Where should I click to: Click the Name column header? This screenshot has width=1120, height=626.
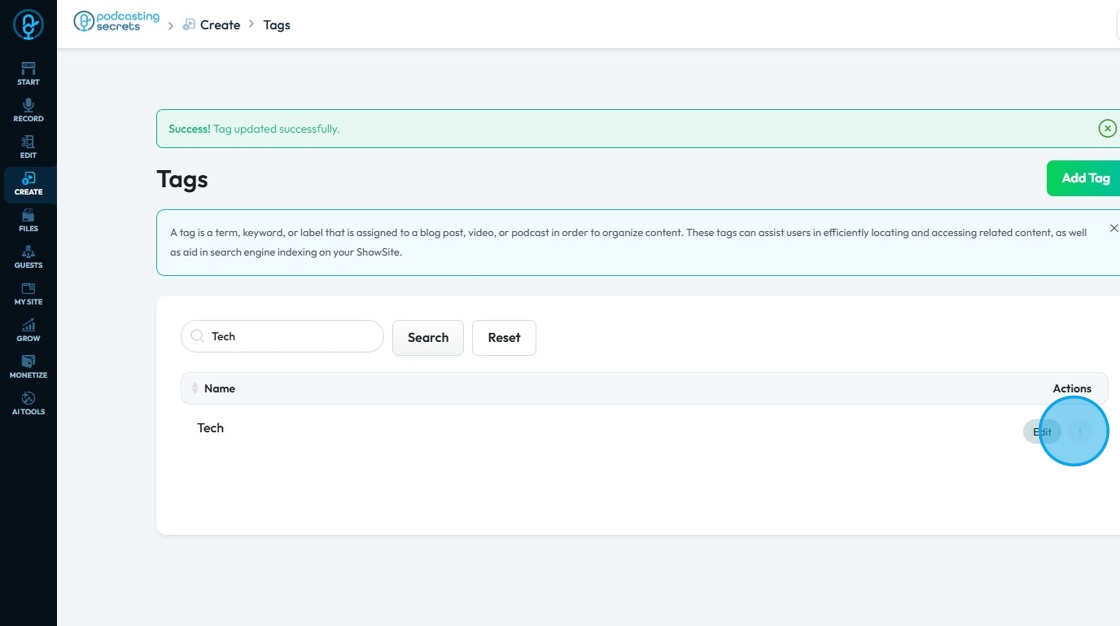pos(219,388)
